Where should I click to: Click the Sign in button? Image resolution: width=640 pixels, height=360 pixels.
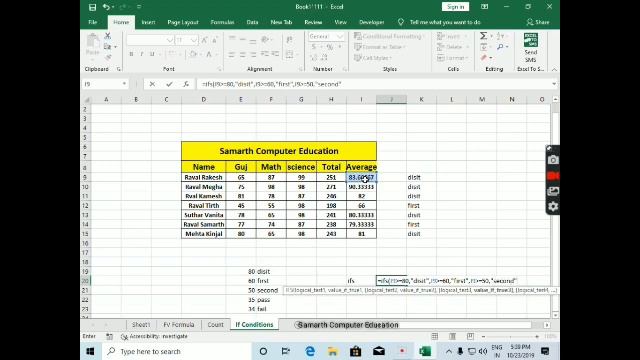[455, 7]
